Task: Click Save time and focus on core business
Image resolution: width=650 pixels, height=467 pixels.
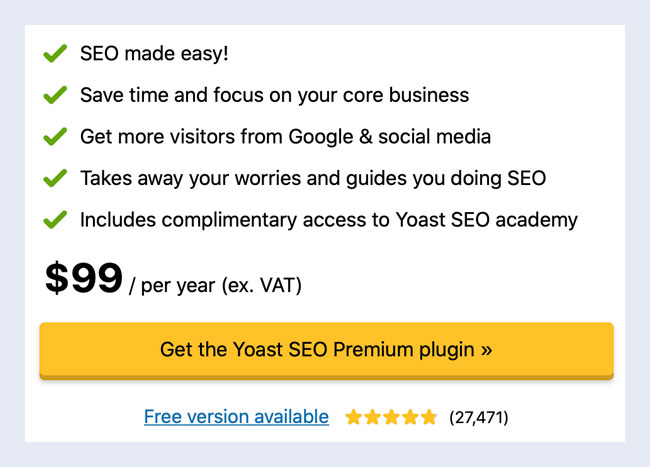Action: 274,95
